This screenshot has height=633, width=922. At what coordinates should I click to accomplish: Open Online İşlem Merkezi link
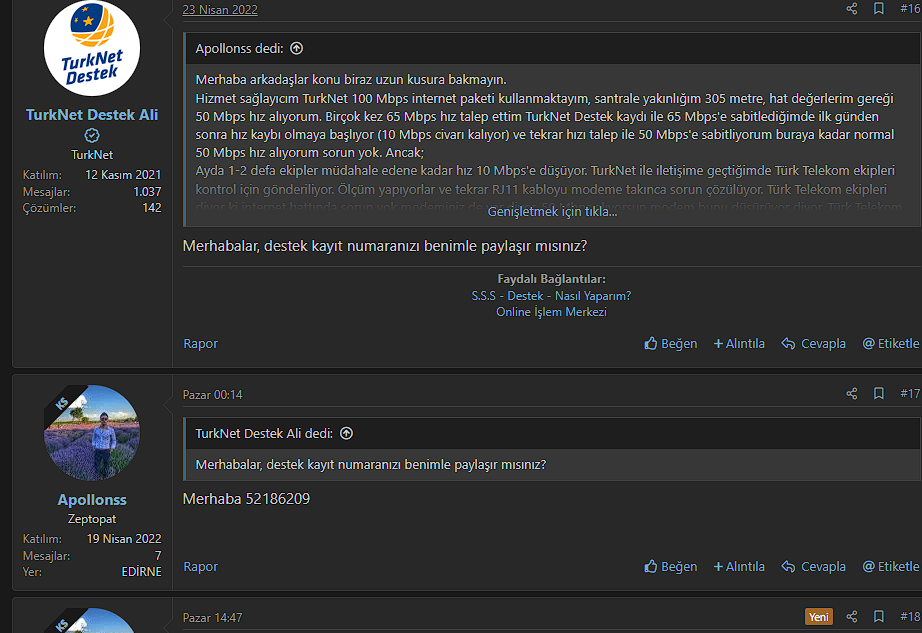tap(551, 312)
